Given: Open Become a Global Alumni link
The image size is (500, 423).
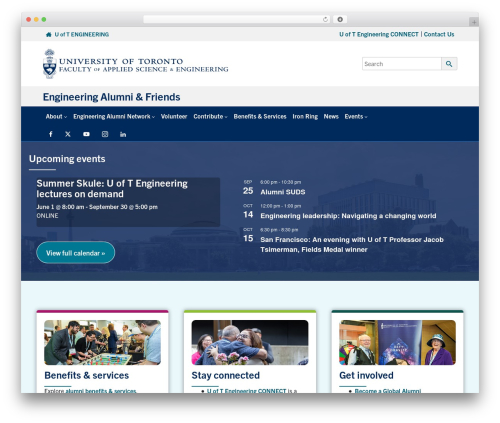Looking at the screenshot, I should pyautogui.click(x=388, y=391).
